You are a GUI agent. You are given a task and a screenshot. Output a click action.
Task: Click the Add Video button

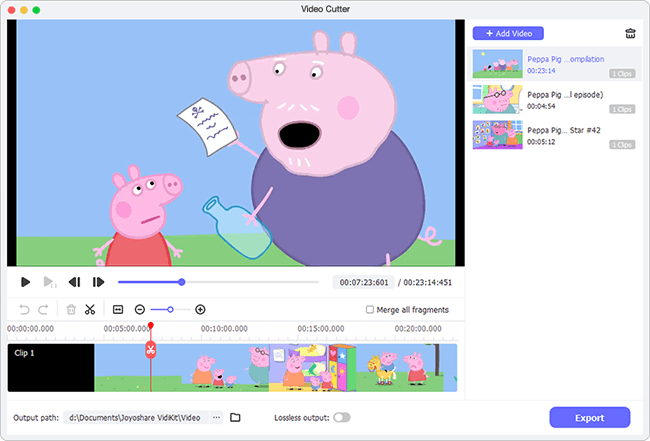click(508, 34)
